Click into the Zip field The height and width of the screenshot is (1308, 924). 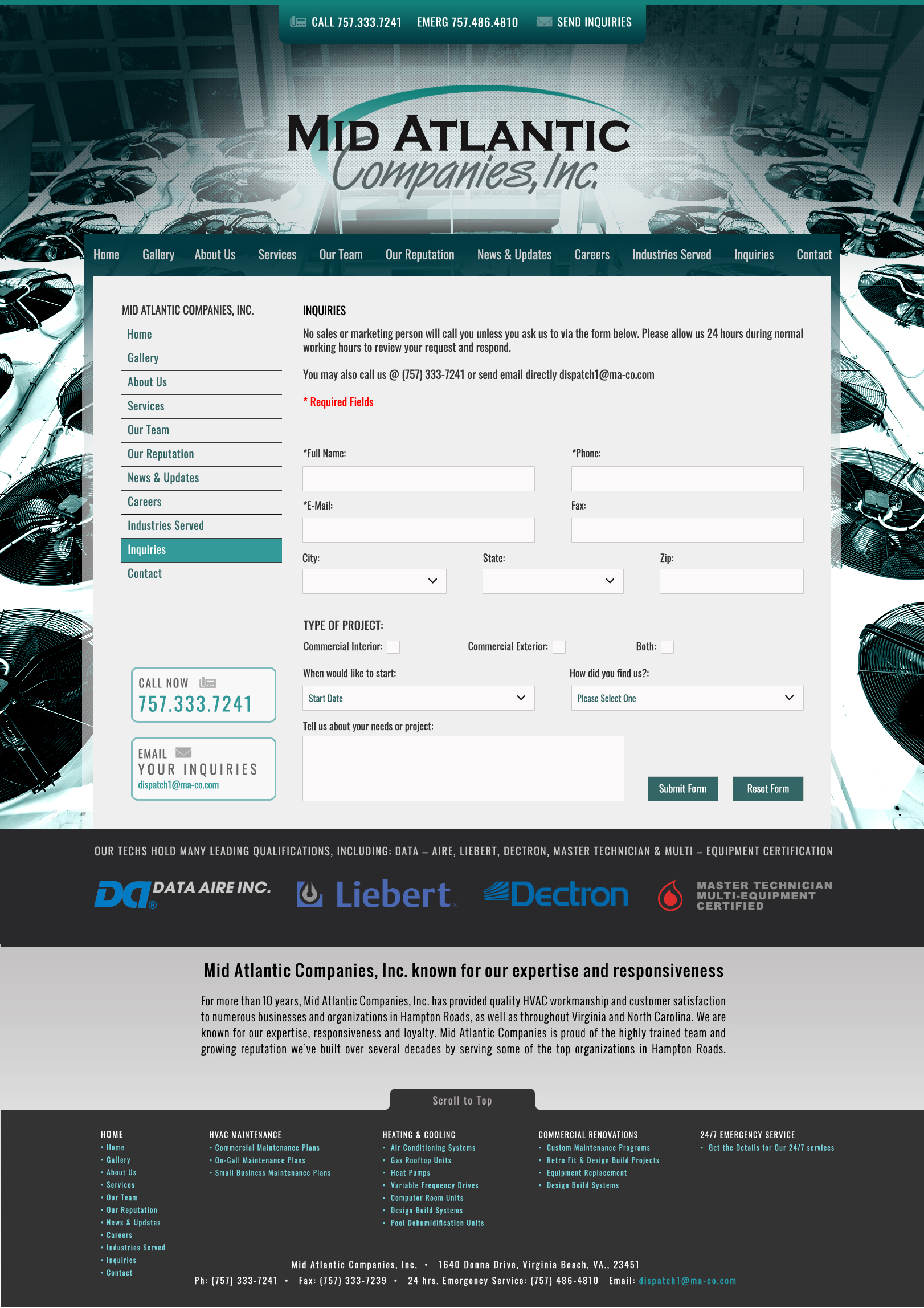[731, 581]
